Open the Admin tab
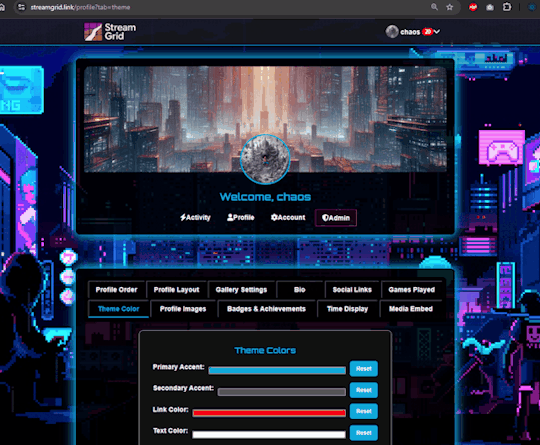This screenshot has width=540, height=445. point(336,218)
